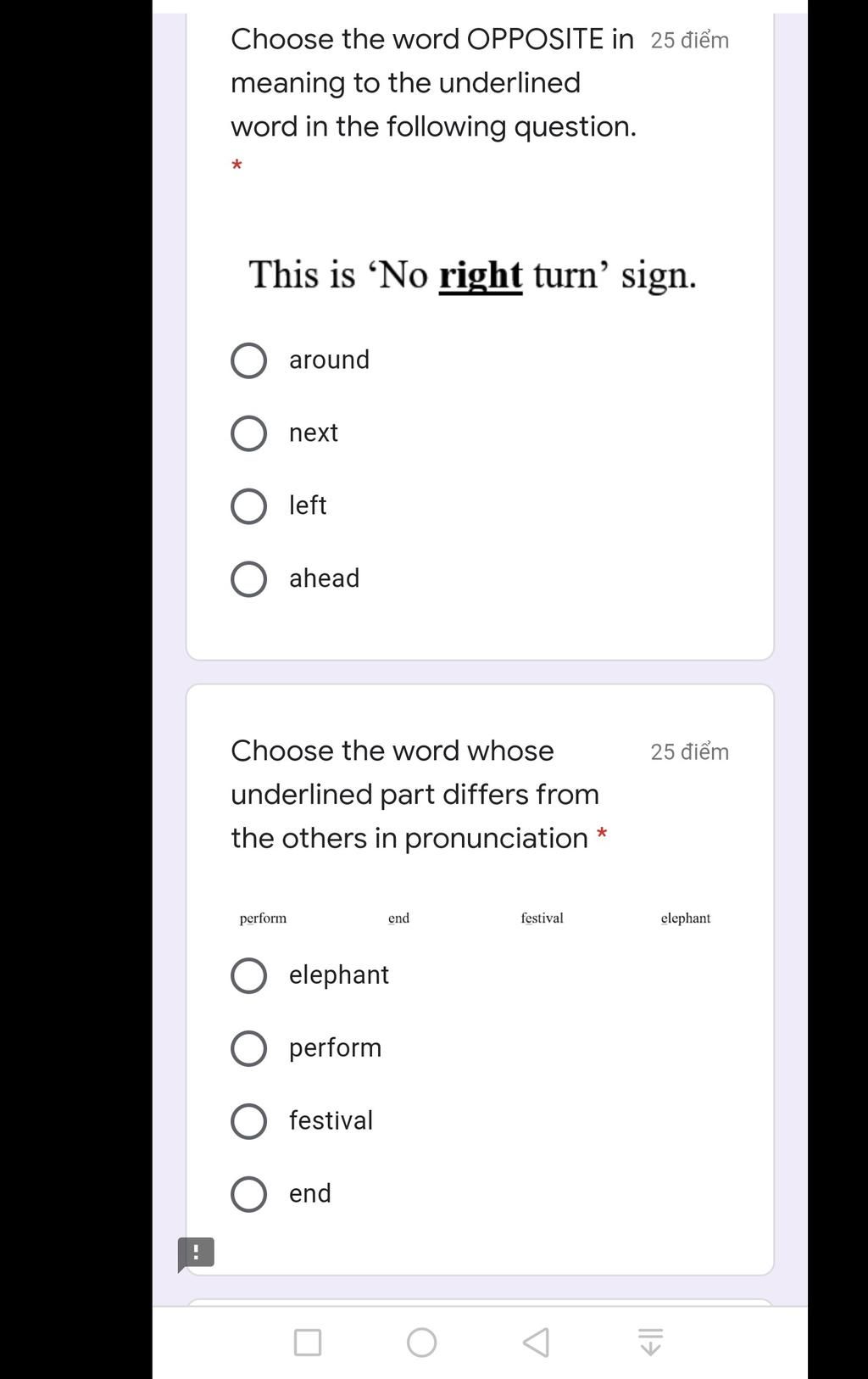This screenshot has height=1379, width=868.
Task: Click the 'No right turn' sentence image
Action: 472,275
